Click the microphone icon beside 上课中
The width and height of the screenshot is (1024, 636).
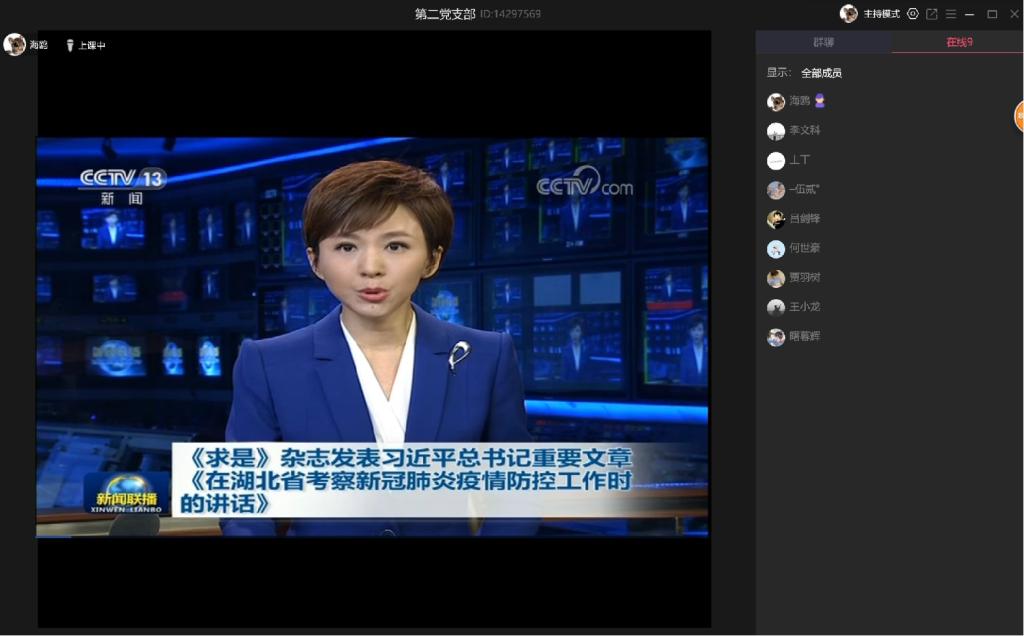click(70, 45)
